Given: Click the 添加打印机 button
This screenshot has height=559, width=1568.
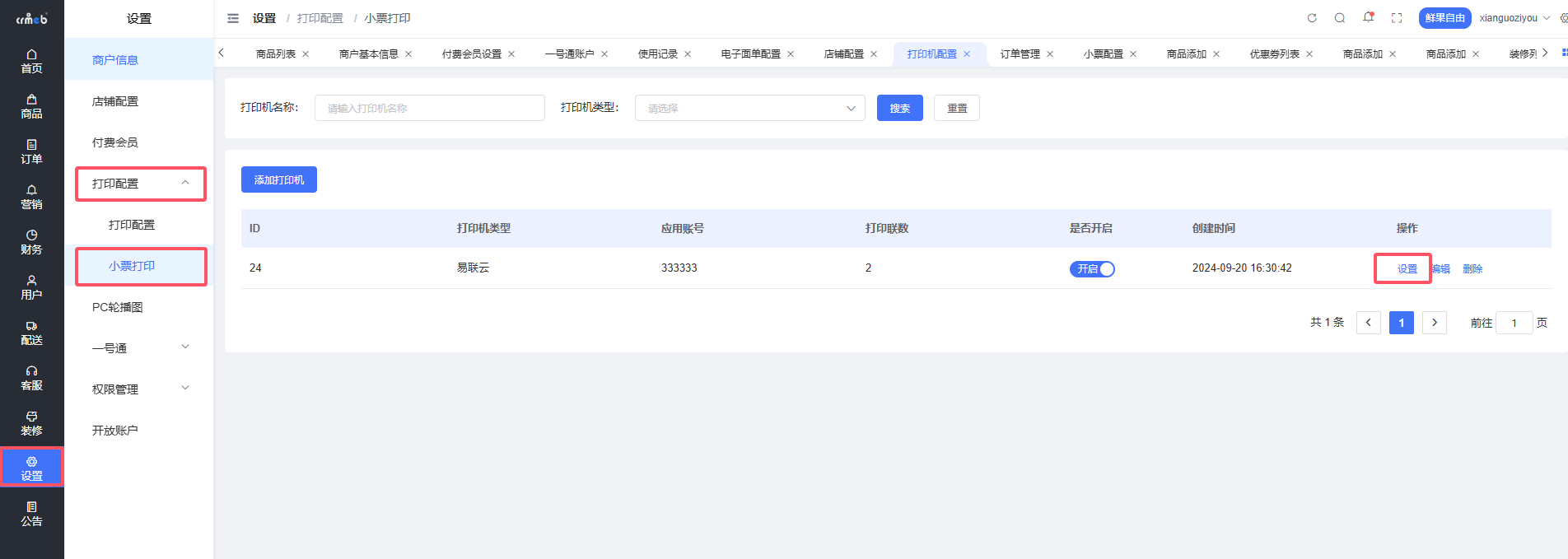Looking at the screenshot, I should pos(278,179).
